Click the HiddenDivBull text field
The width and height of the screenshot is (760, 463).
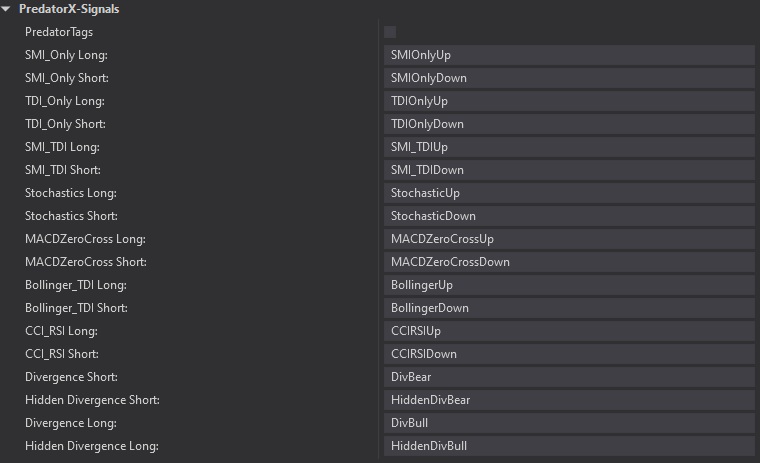point(568,446)
